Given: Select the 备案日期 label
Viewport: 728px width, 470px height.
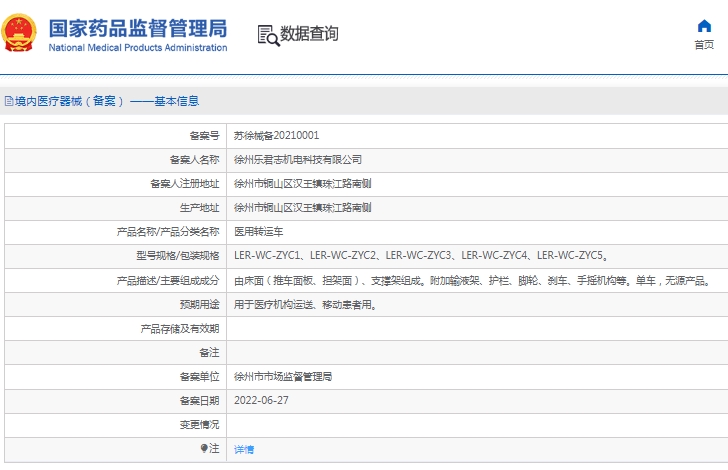Looking at the screenshot, I should point(199,401).
